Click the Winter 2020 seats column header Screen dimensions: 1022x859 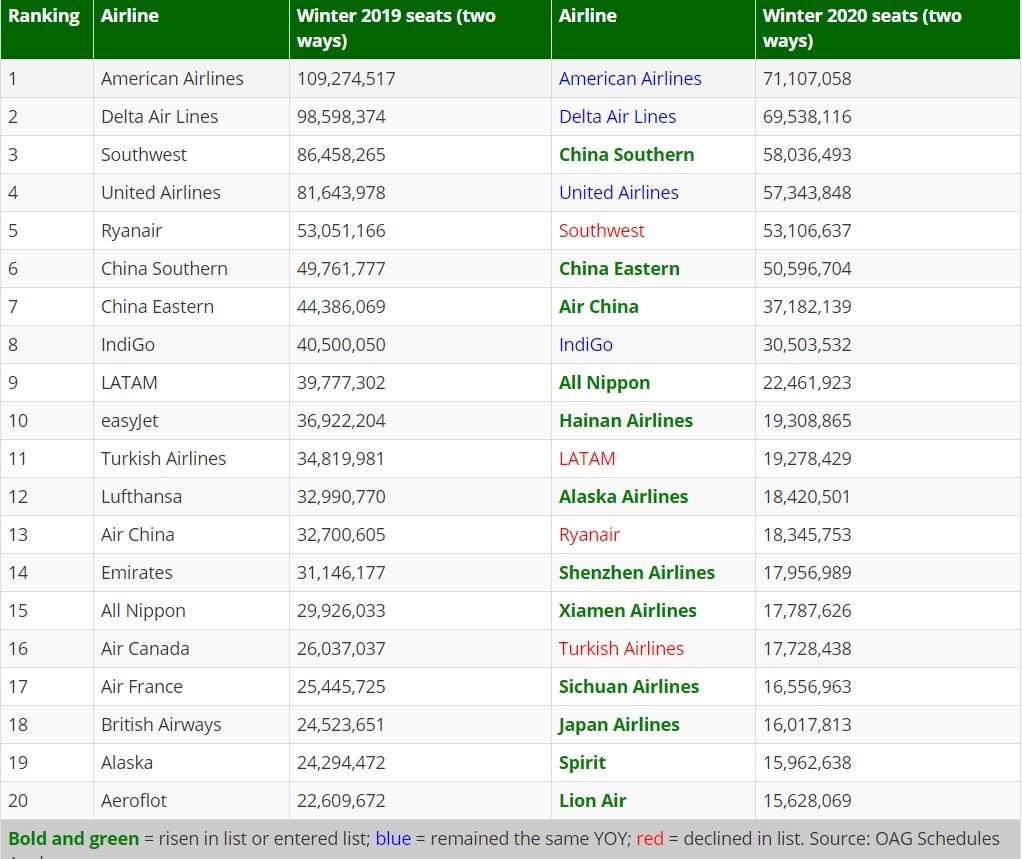pos(862,28)
